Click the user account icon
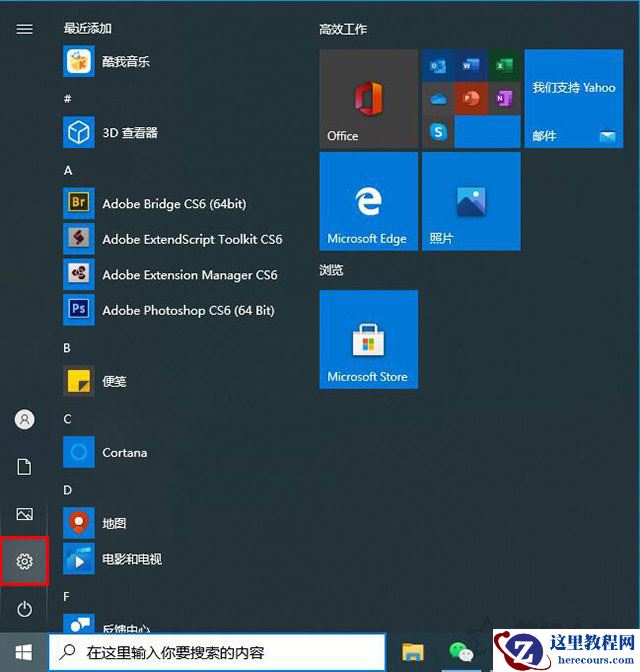 pyautogui.click(x=24, y=419)
